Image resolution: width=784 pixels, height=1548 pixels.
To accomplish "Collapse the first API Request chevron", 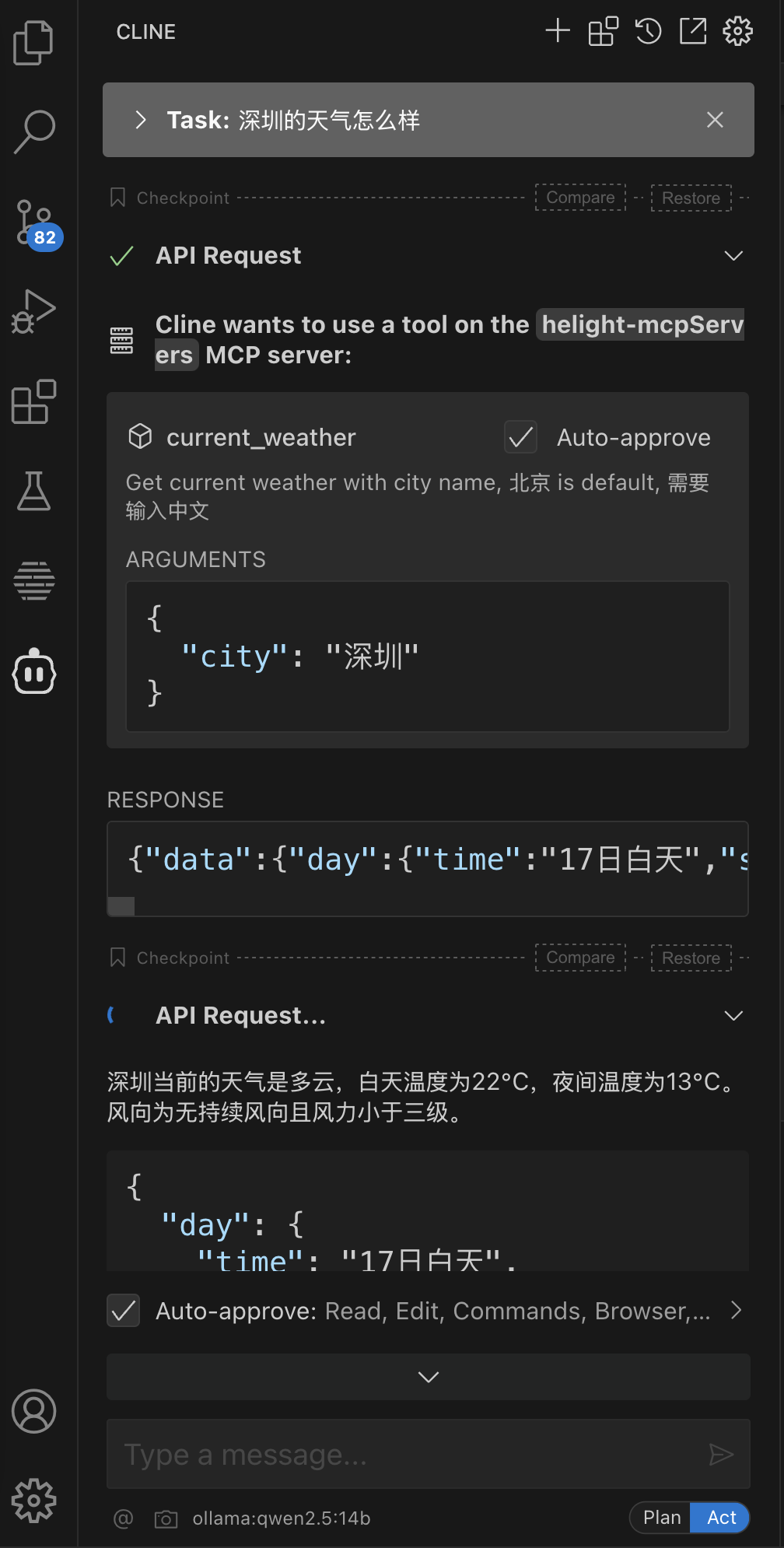I will [x=733, y=256].
